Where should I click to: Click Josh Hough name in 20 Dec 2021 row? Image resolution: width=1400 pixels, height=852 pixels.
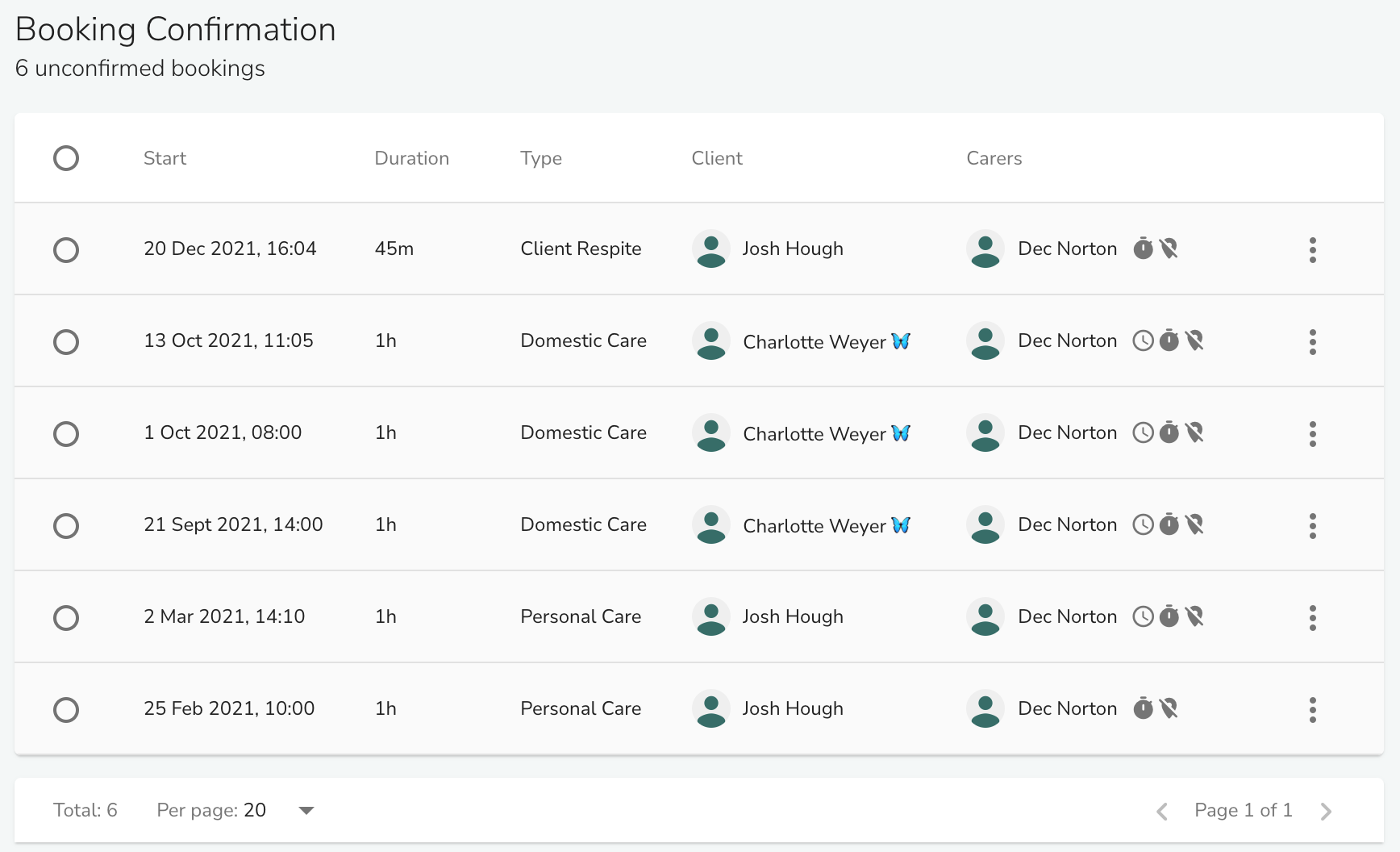793,248
